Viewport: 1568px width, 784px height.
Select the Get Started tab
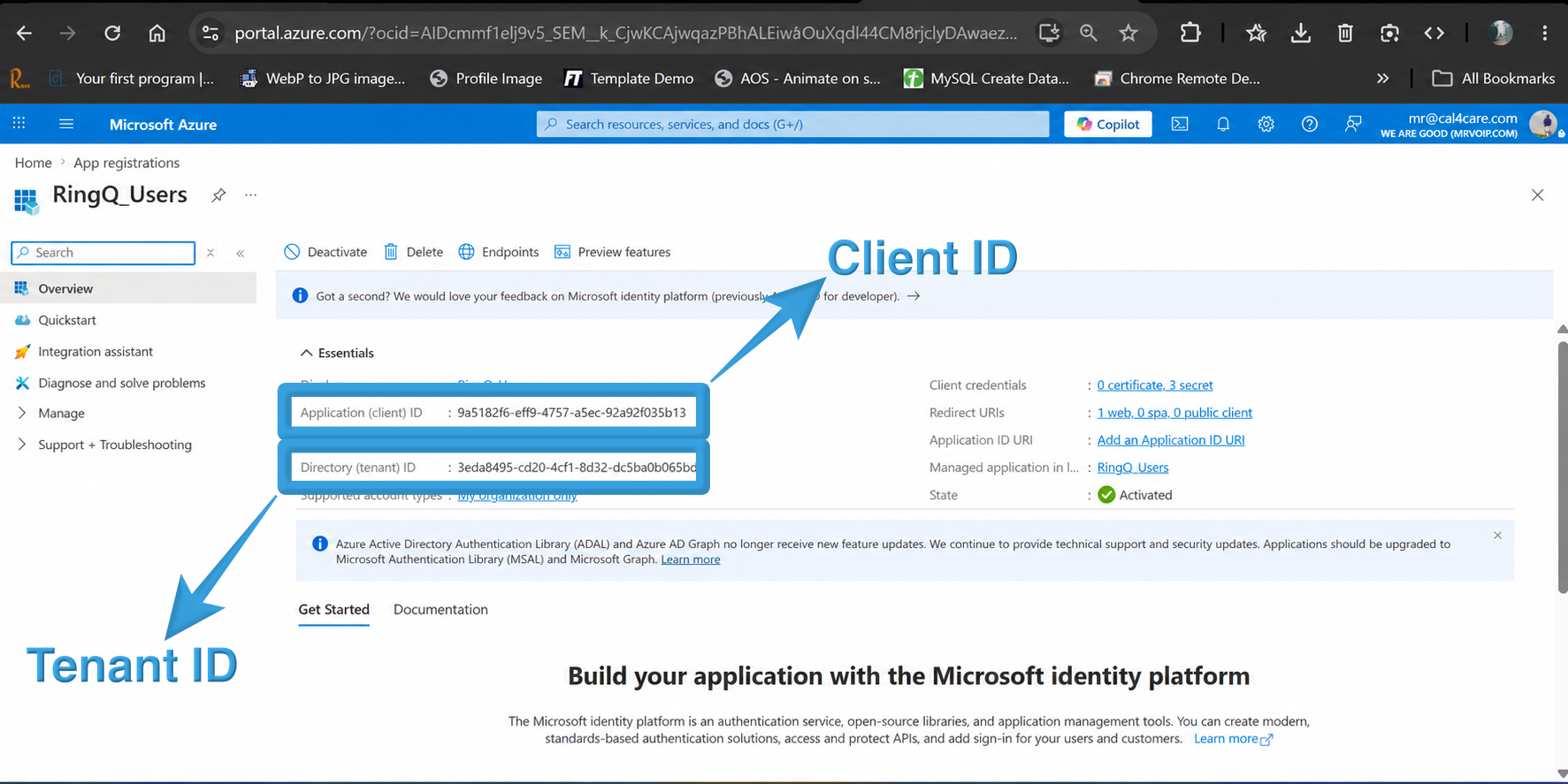click(333, 609)
